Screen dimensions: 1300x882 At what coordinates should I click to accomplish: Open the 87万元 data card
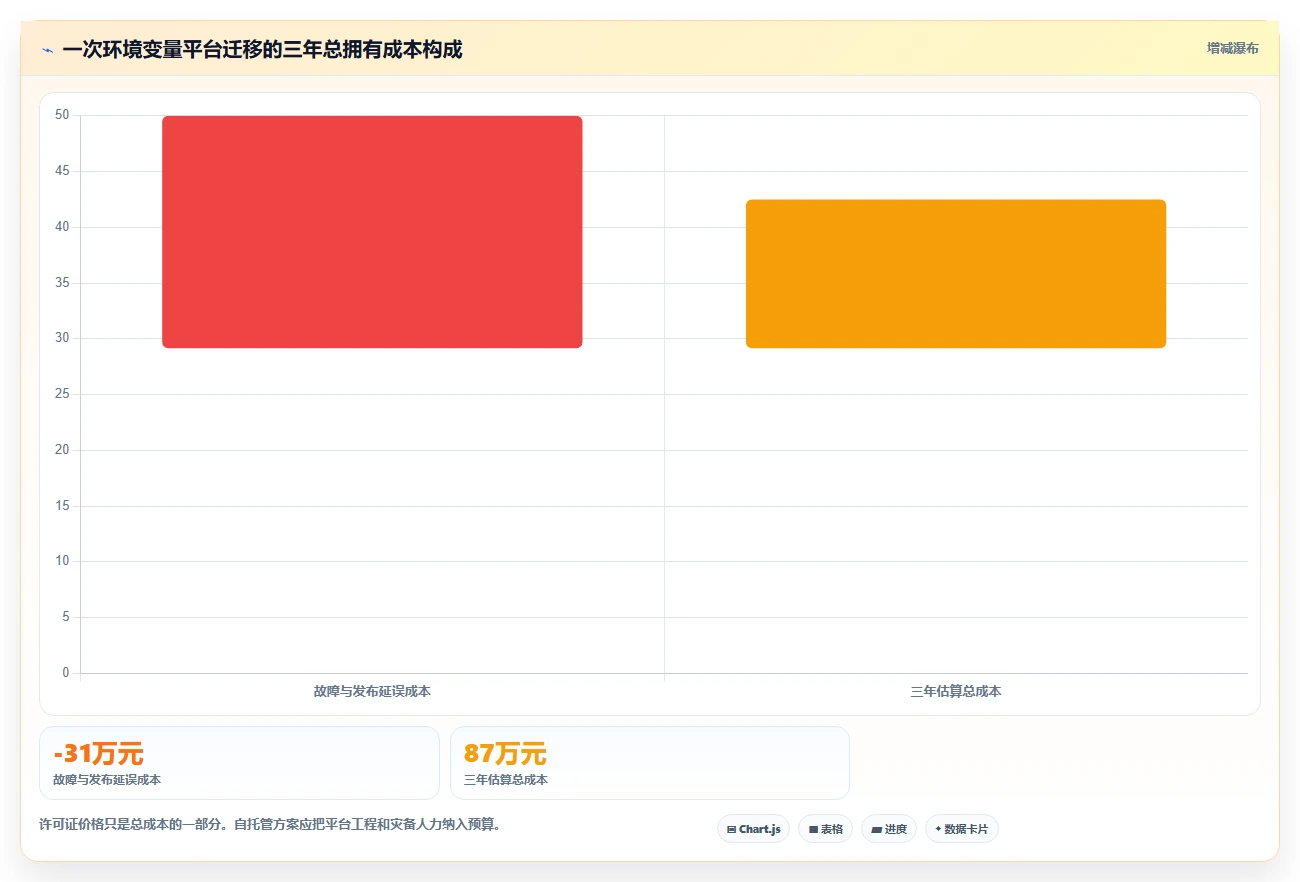pyautogui.click(x=650, y=763)
